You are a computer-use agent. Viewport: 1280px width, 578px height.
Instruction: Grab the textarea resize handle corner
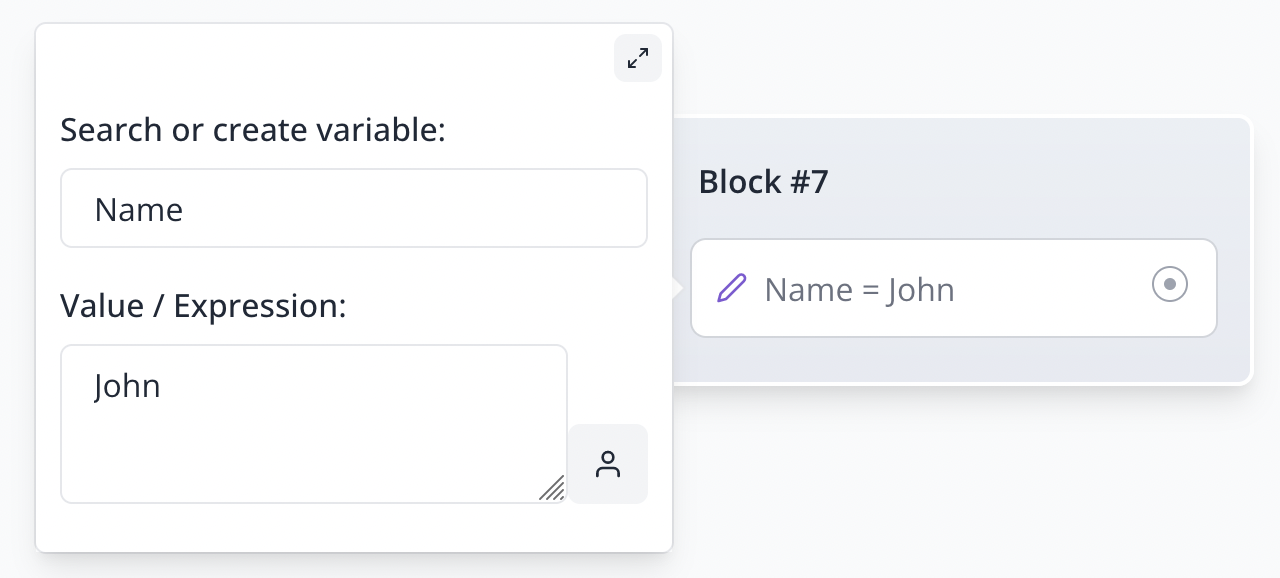click(x=553, y=488)
